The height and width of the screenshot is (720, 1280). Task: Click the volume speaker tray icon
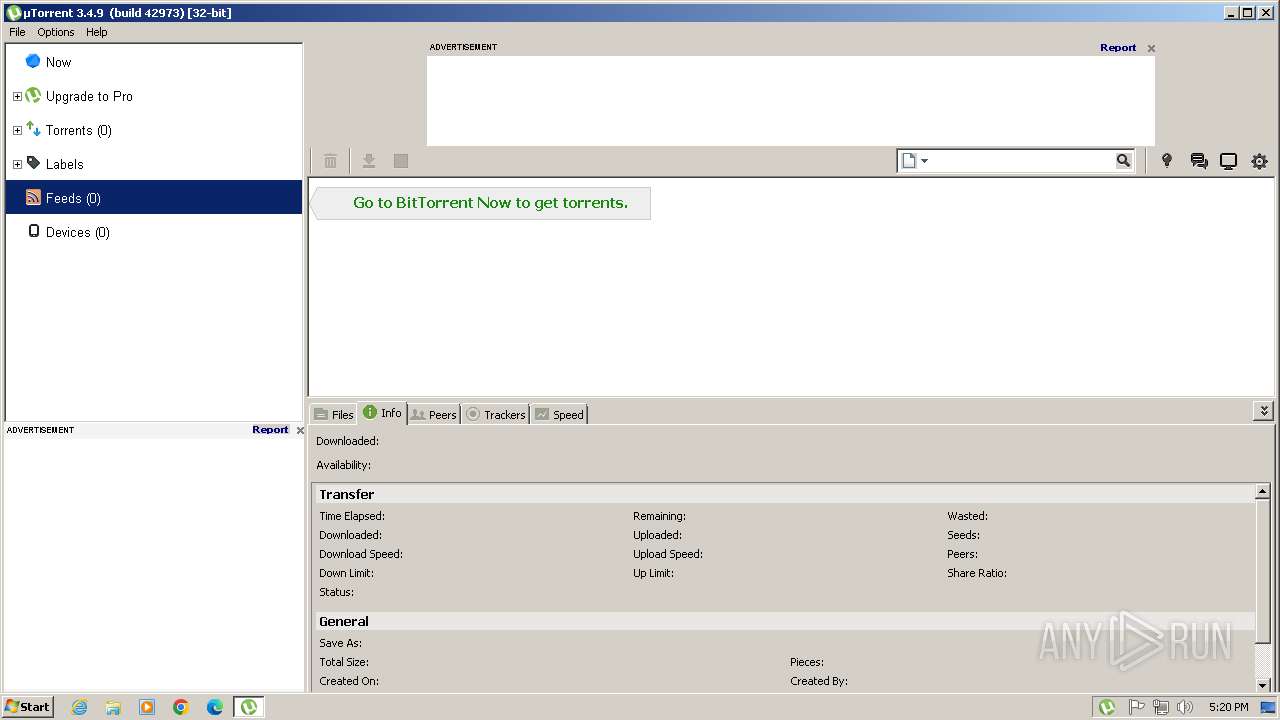(1185, 707)
